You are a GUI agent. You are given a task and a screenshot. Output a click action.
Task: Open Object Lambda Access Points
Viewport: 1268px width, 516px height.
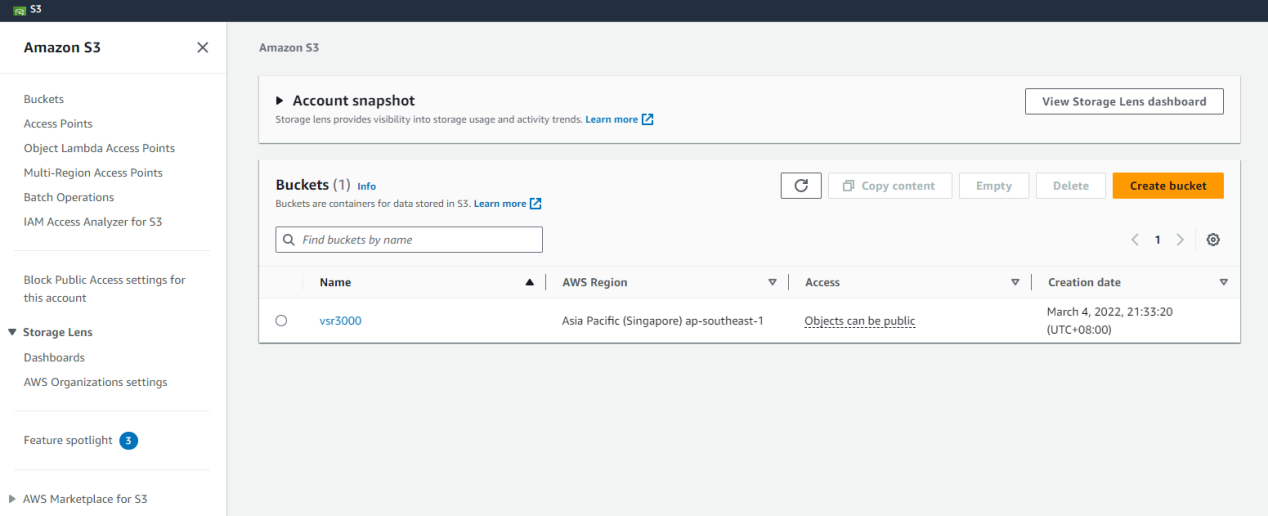point(99,148)
